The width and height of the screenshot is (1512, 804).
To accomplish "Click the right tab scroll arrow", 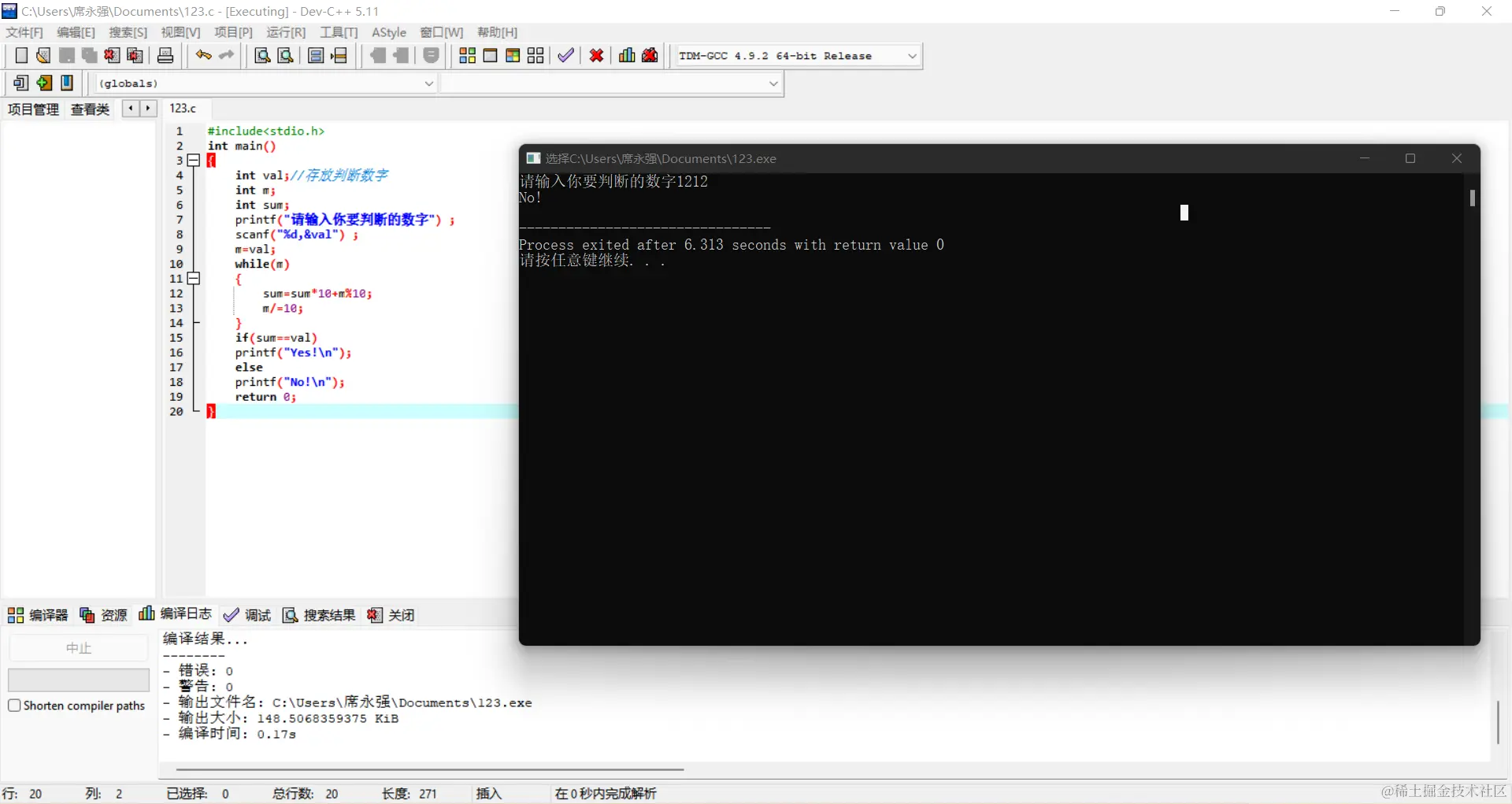I will pos(148,109).
